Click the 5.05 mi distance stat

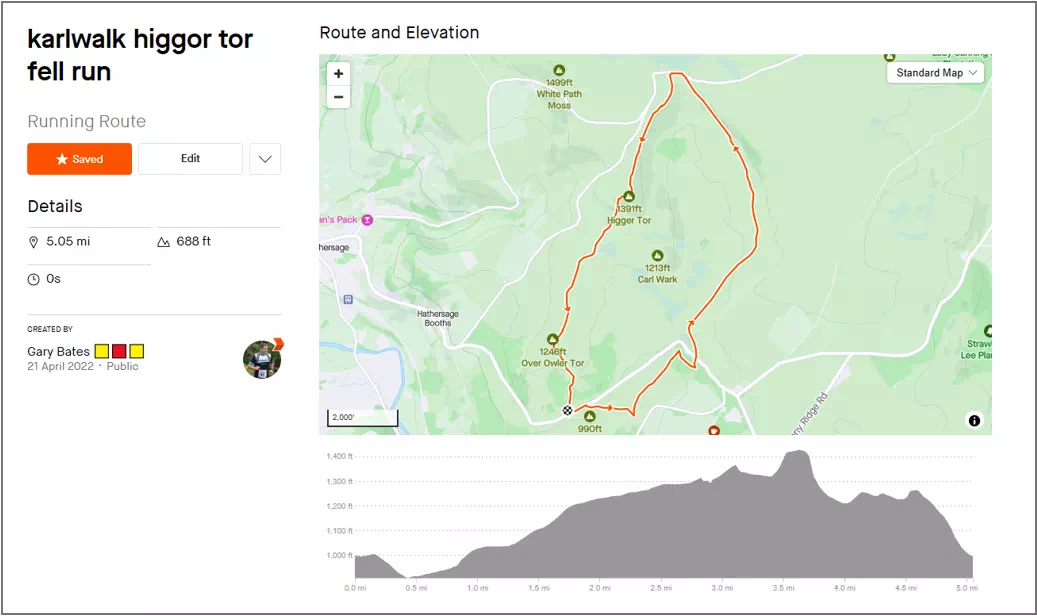pos(67,242)
